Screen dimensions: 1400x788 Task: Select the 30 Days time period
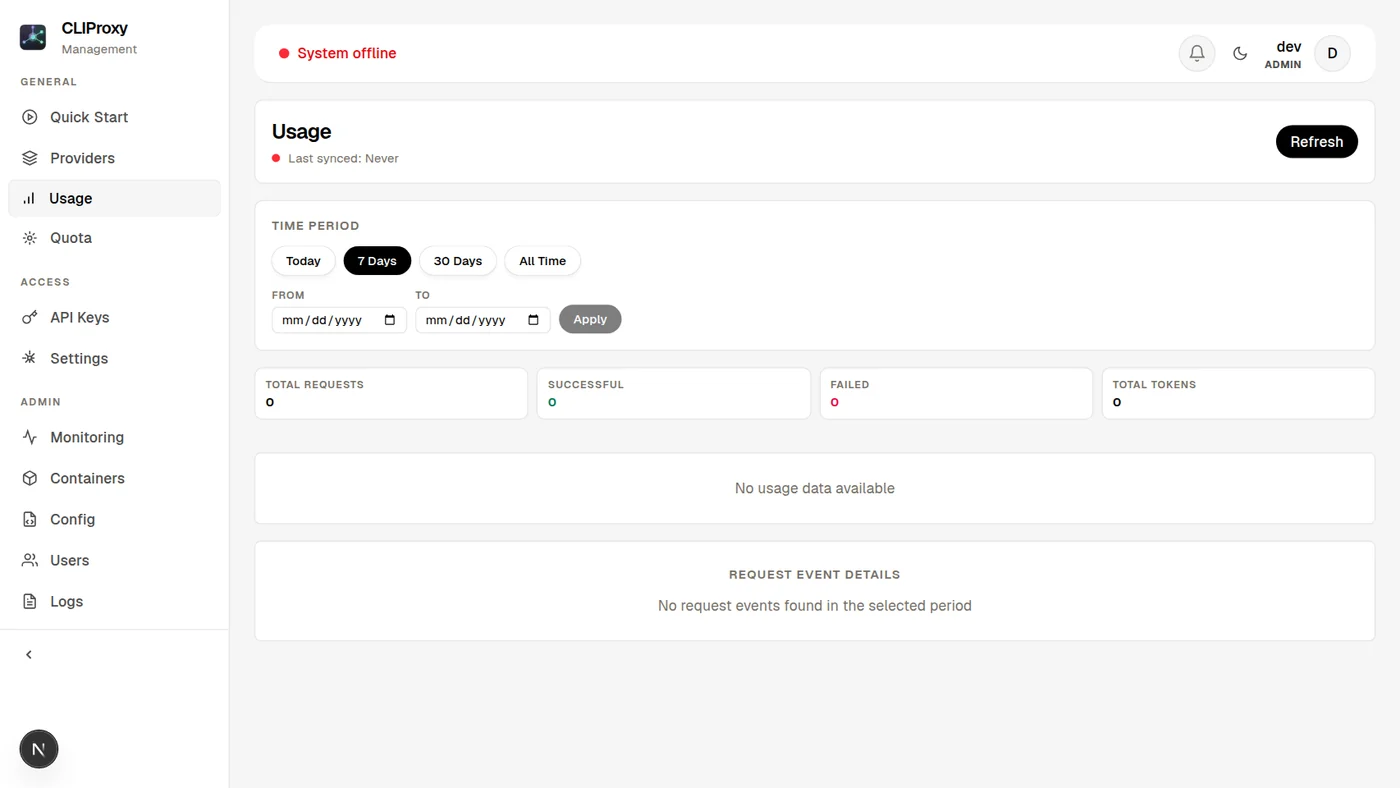click(x=458, y=261)
